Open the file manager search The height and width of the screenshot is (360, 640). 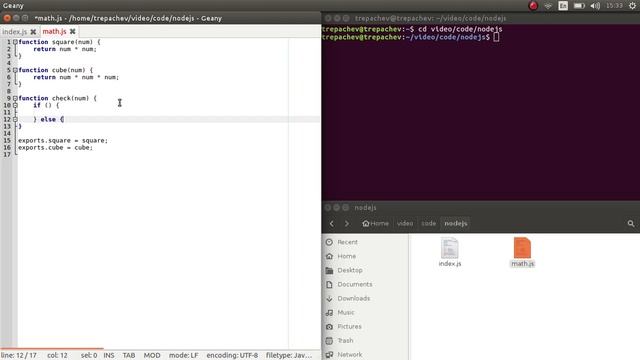pos(631,223)
